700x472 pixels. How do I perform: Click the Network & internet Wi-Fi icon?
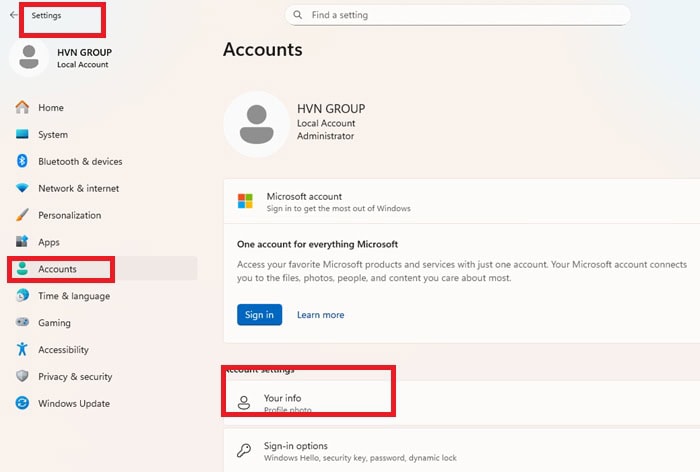pyautogui.click(x=22, y=189)
